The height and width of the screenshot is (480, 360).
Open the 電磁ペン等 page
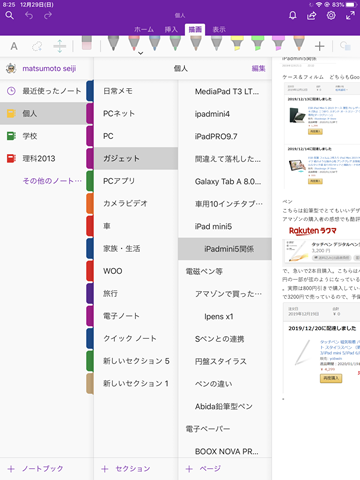click(x=225, y=271)
